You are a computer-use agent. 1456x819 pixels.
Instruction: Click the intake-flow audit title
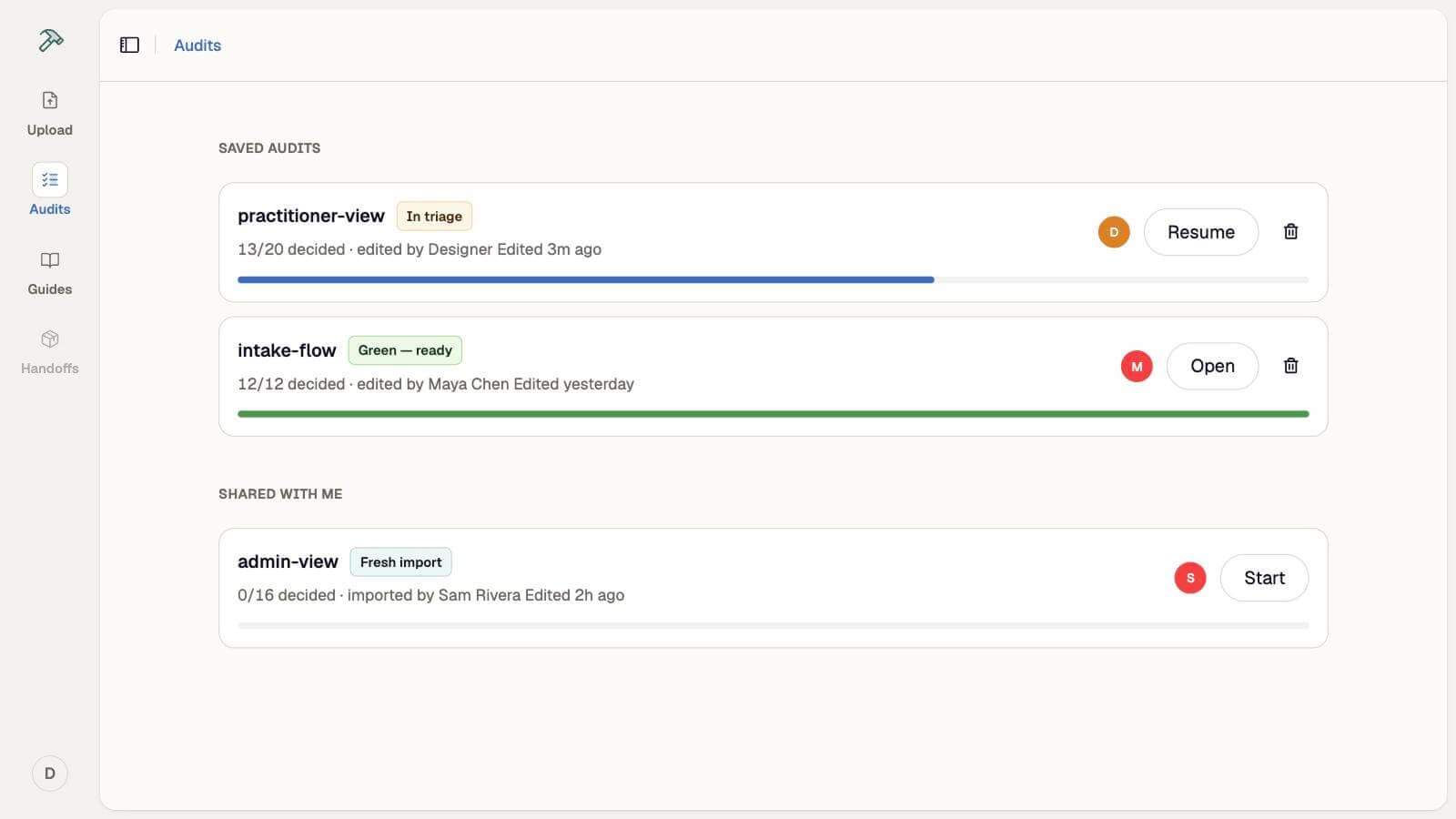tap(287, 350)
